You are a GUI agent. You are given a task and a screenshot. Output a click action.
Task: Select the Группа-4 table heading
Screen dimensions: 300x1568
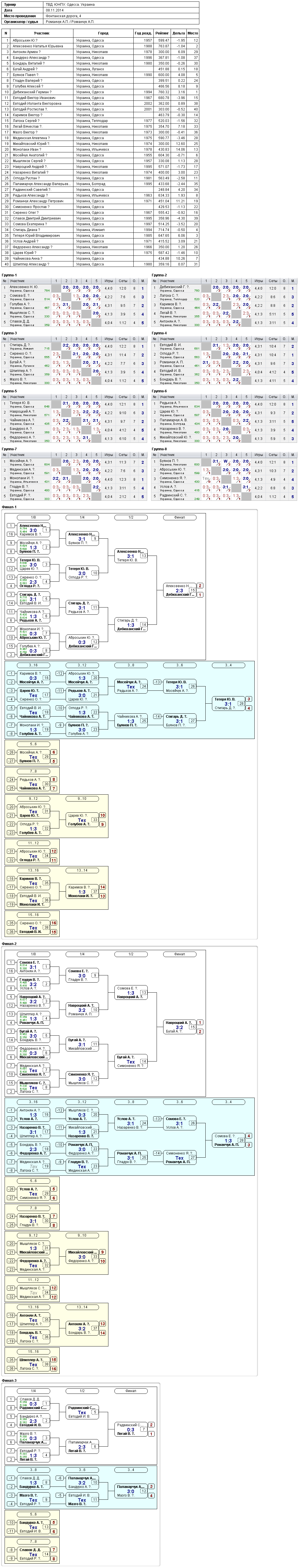coord(159,333)
